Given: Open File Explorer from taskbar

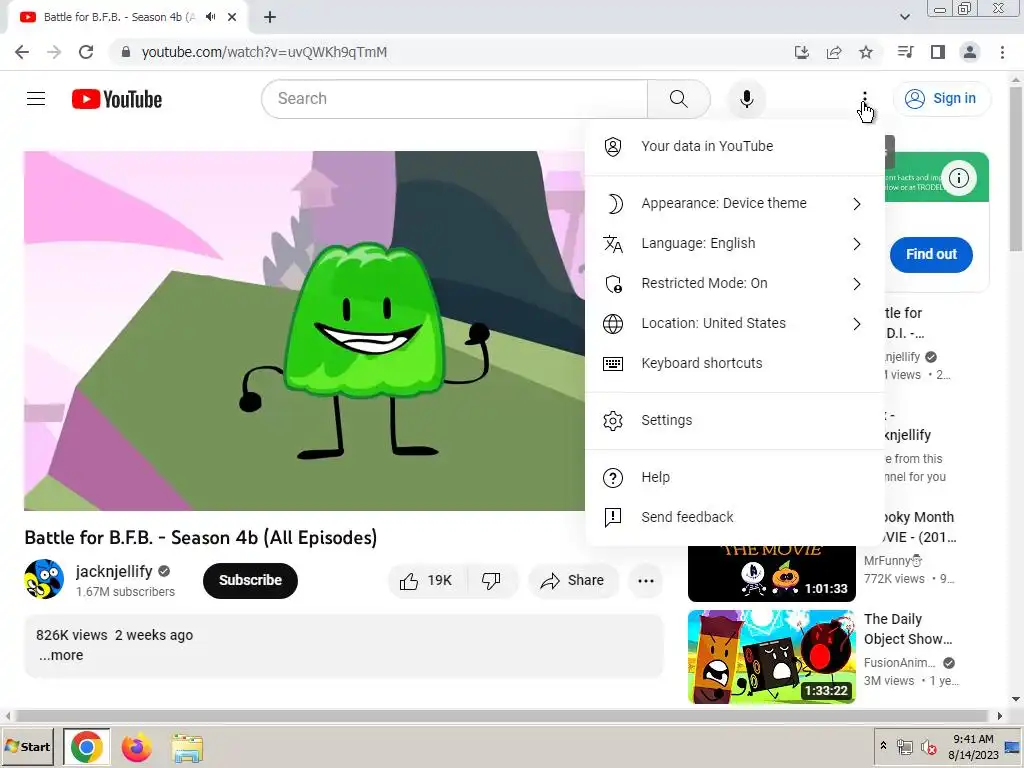Looking at the screenshot, I should pyautogui.click(x=187, y=747).
